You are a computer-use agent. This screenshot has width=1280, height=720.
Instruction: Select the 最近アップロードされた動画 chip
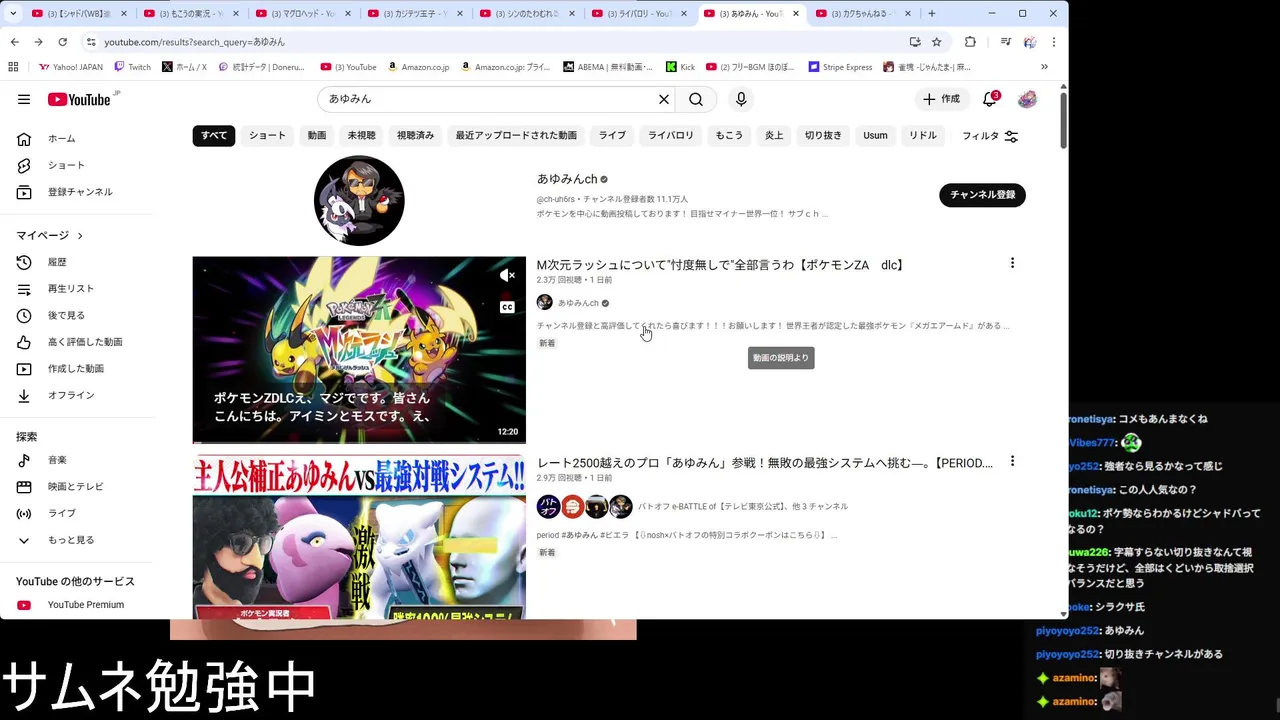(x=516, y=136)
